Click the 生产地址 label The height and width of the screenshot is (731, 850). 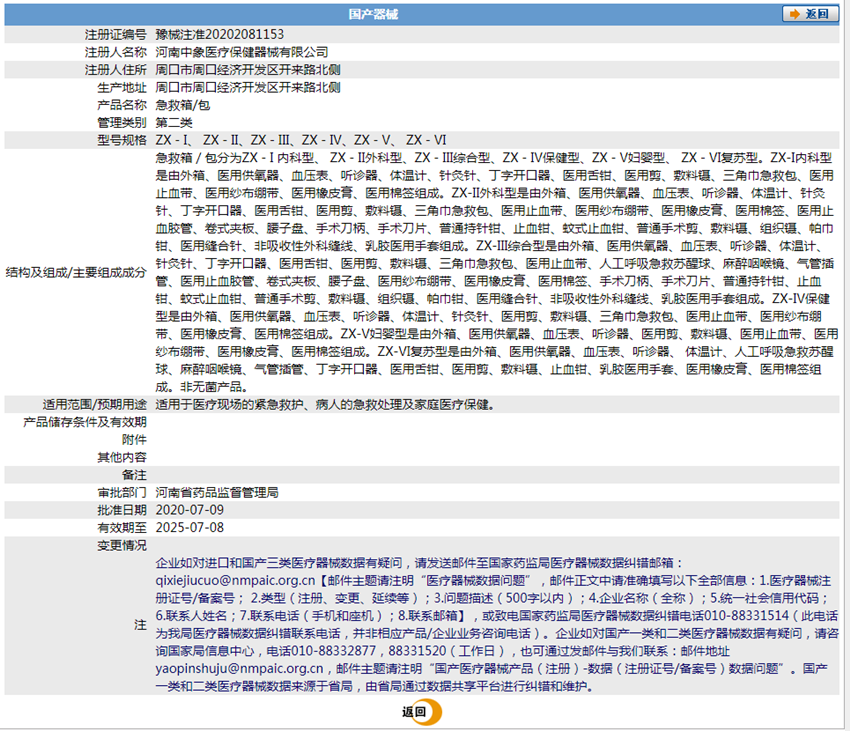click(122, 87)
